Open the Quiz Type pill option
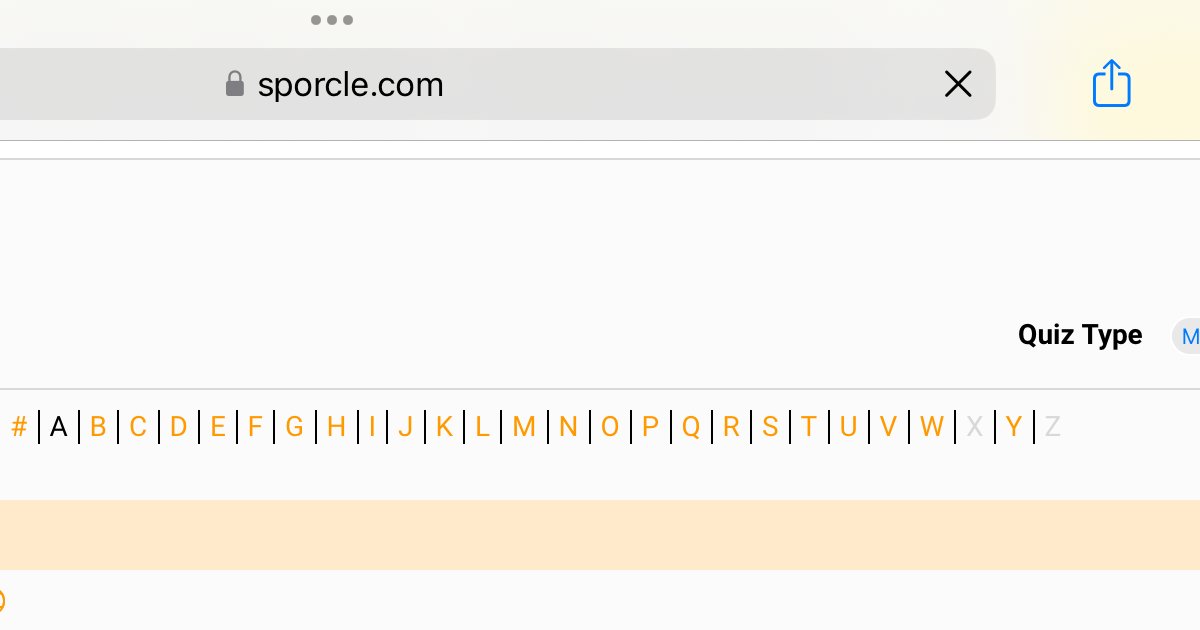The image size is (1200, 630). click(1186, 336)
